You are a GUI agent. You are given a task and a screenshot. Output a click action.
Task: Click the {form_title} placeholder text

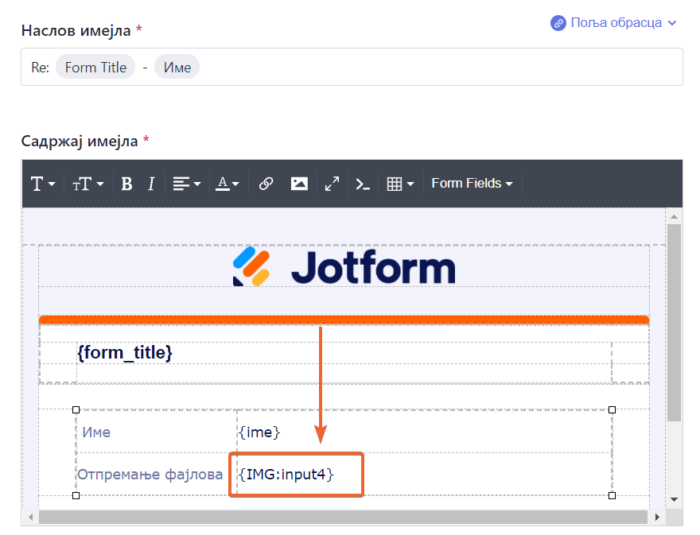[125, 352]
